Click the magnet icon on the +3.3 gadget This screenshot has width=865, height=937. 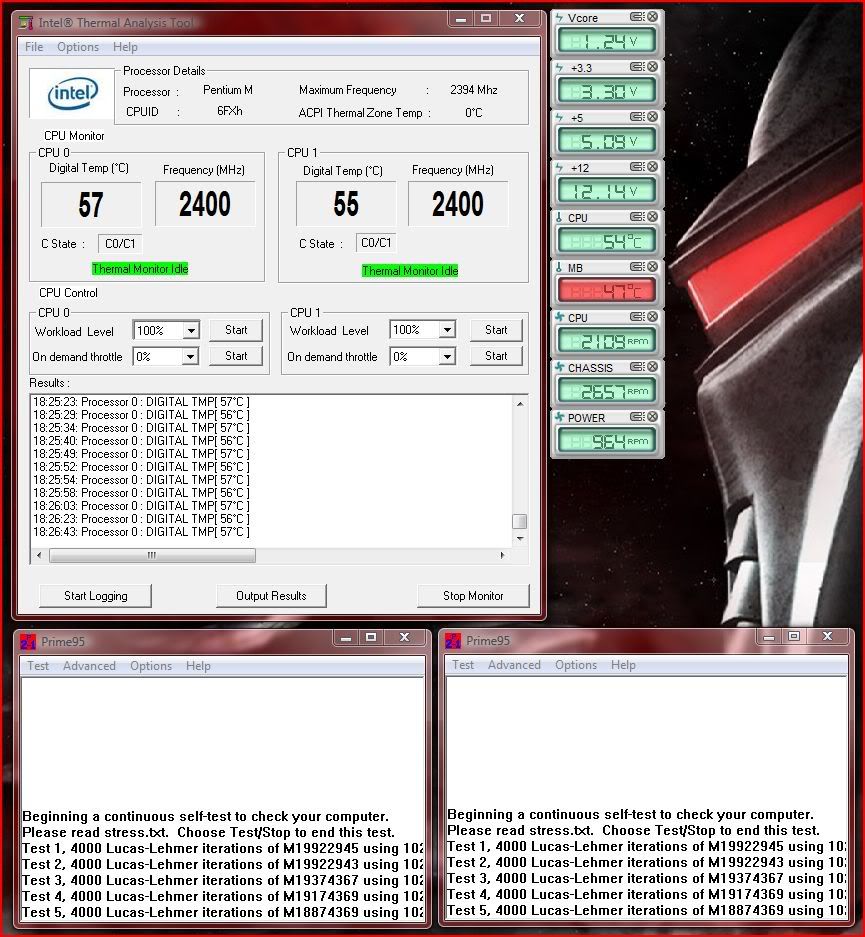point(637,67)
